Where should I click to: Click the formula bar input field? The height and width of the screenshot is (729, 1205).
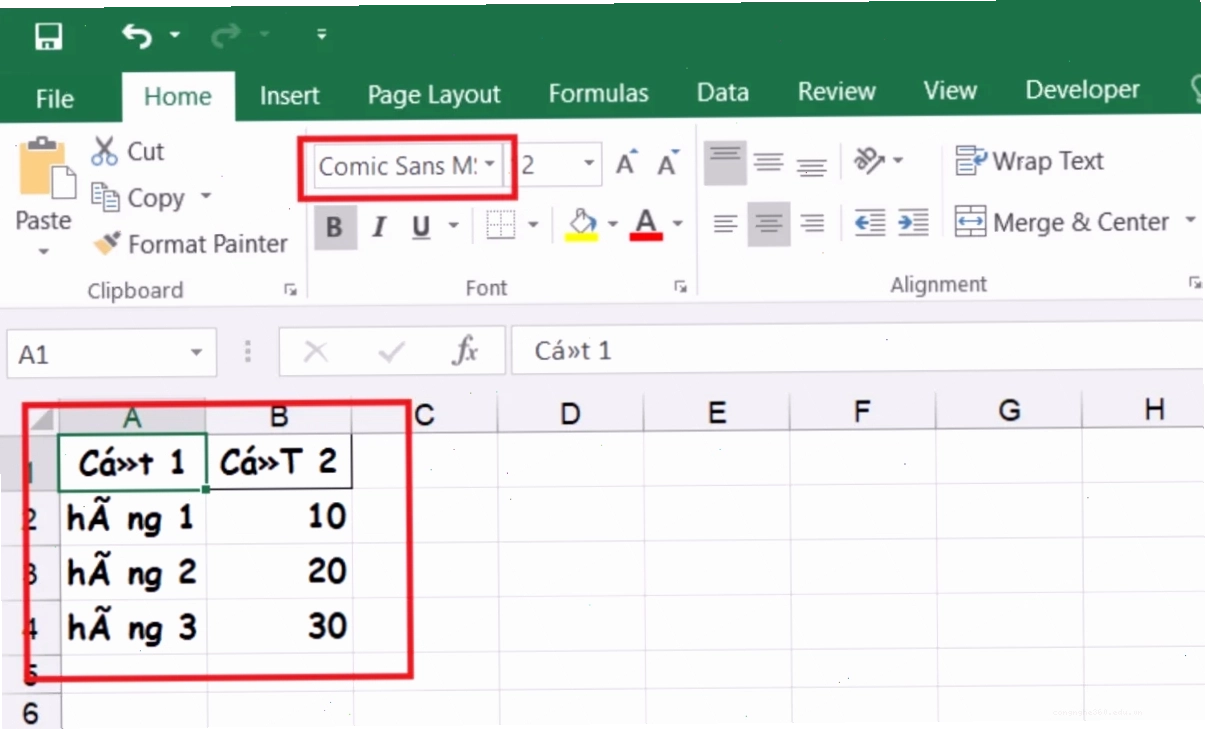click(x=857, y=350)
